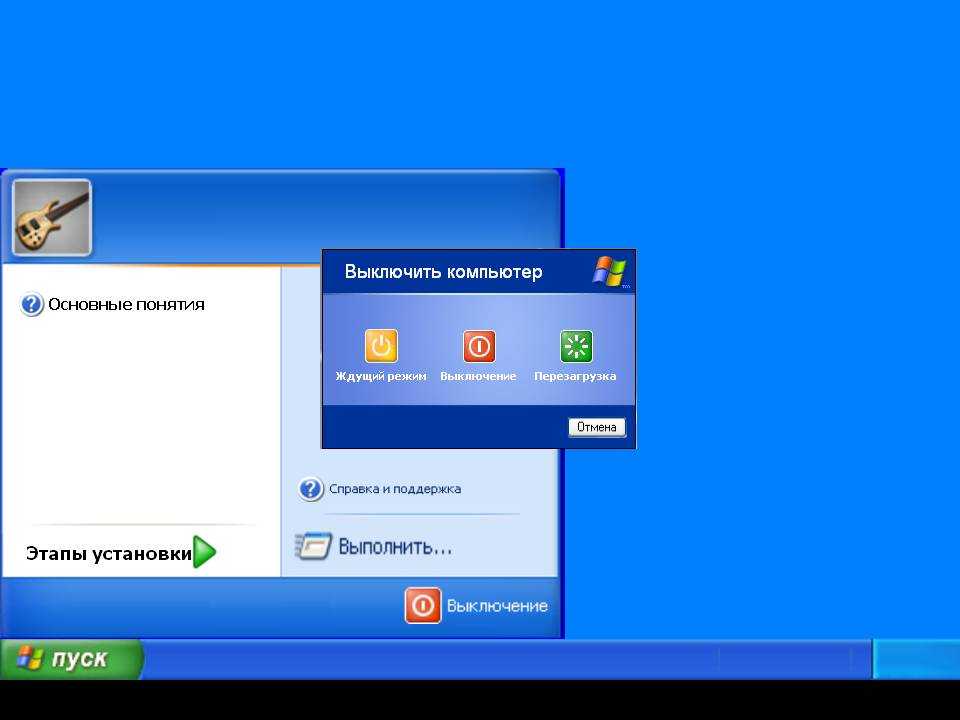Click the red Turn Off icon in dialog
The image size is (960, 720).
click(x=479, y=346)
